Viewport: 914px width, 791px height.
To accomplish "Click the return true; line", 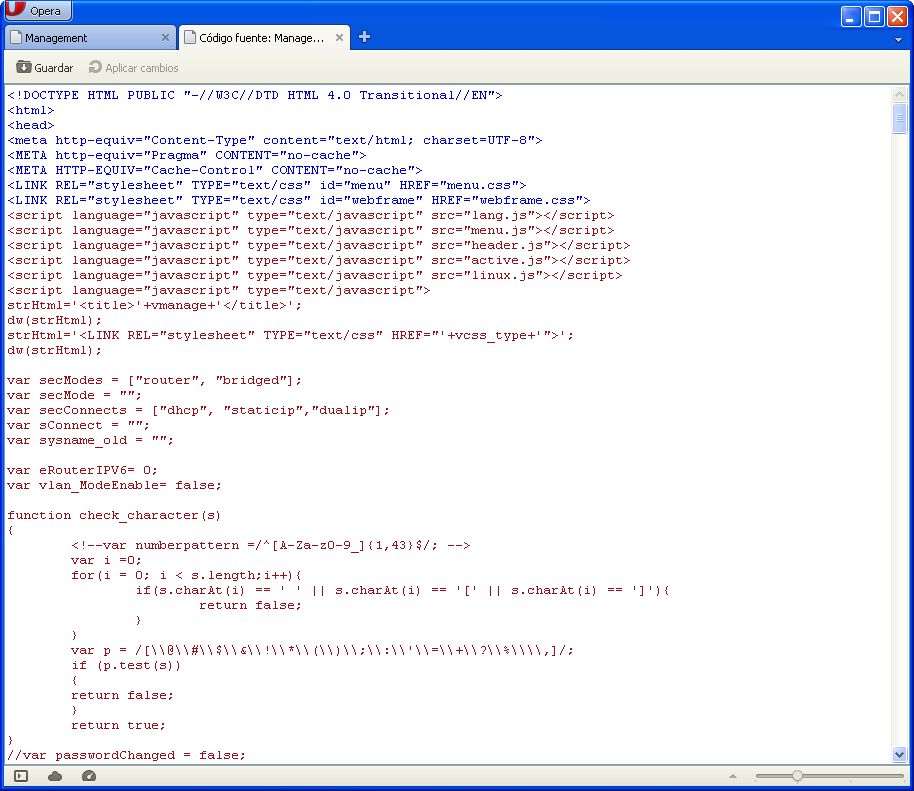I will tap(118, 726).
